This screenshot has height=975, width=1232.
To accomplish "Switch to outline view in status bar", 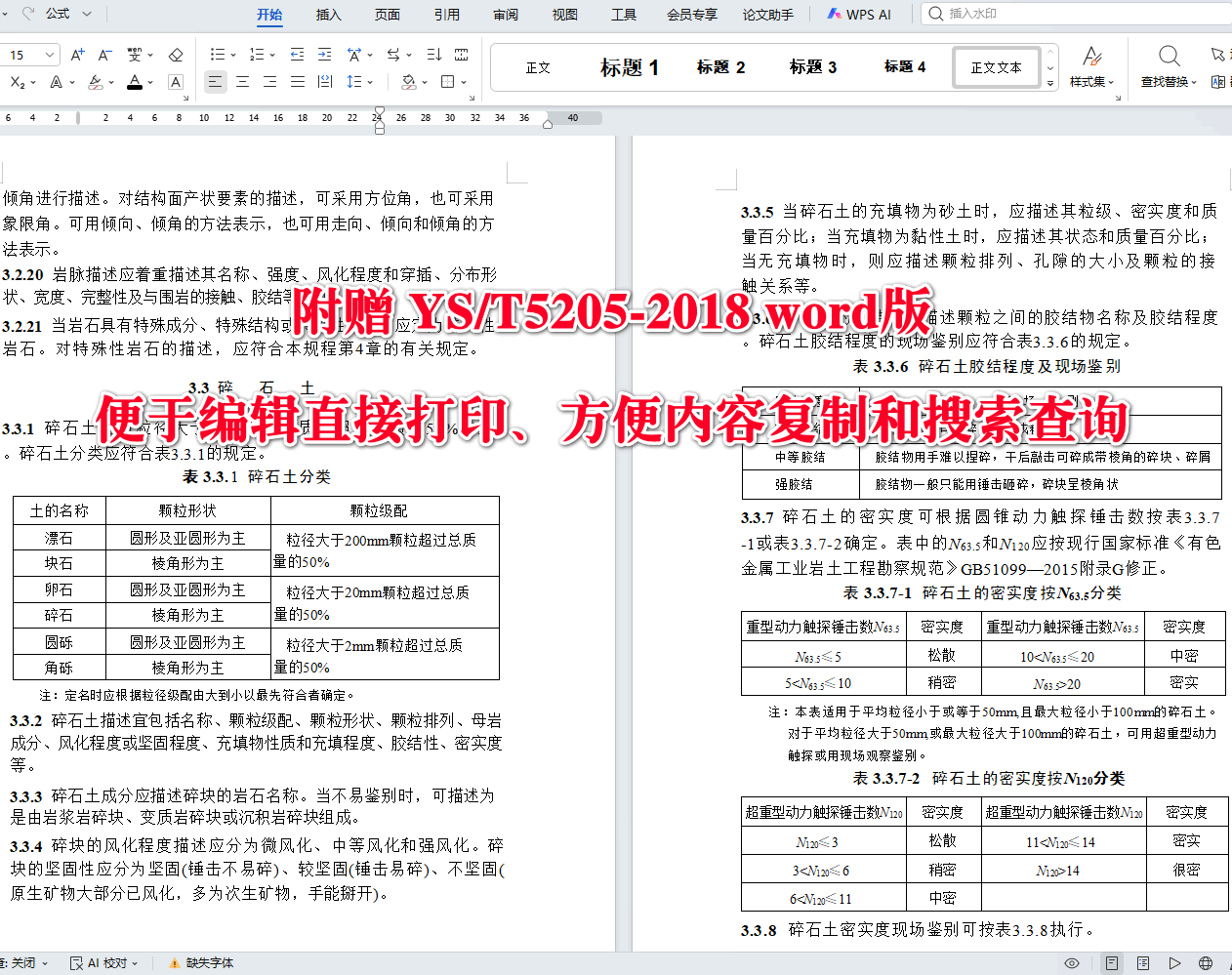I will click(x=1143, y=963).
